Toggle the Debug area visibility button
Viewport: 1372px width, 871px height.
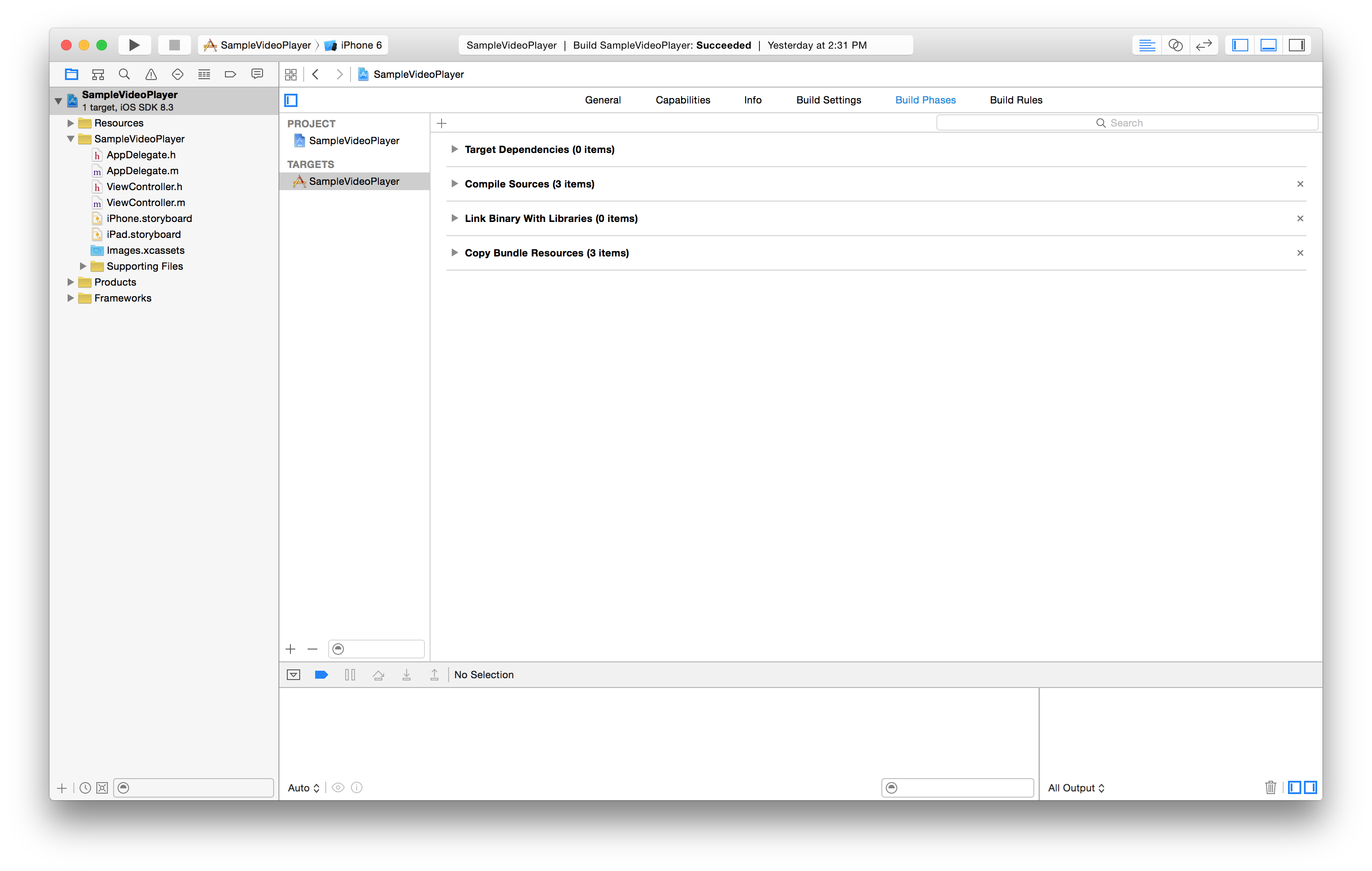pyautogui.click(x=1268, y=45)
